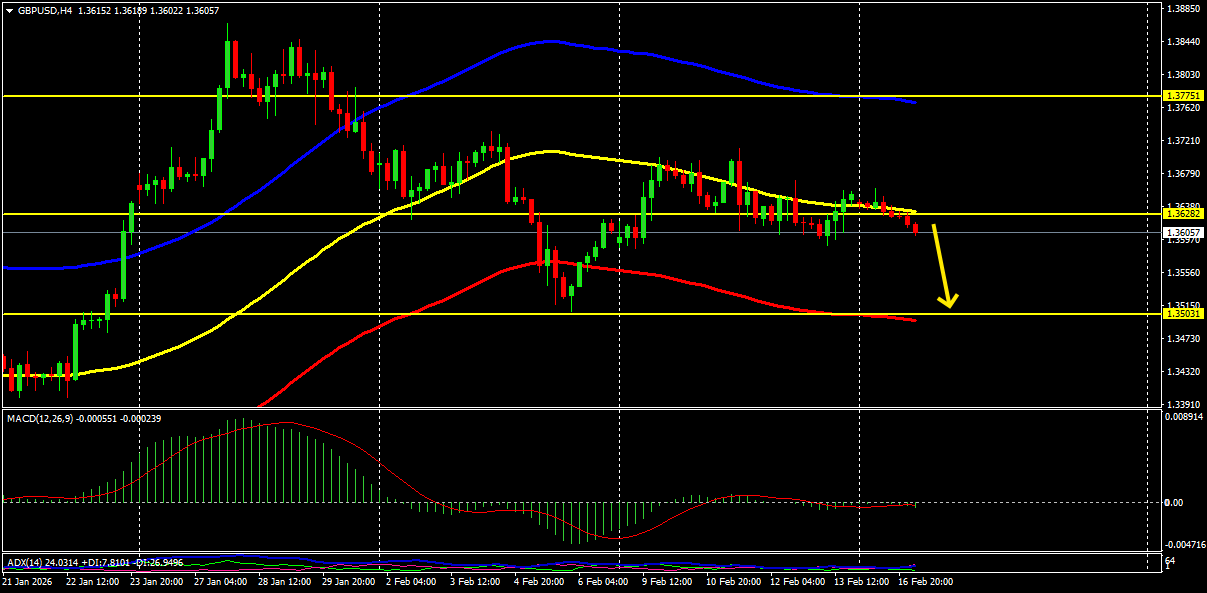
Task: Open the one-click trading arrow beside GBPUSD,H4
Action: 9,10
